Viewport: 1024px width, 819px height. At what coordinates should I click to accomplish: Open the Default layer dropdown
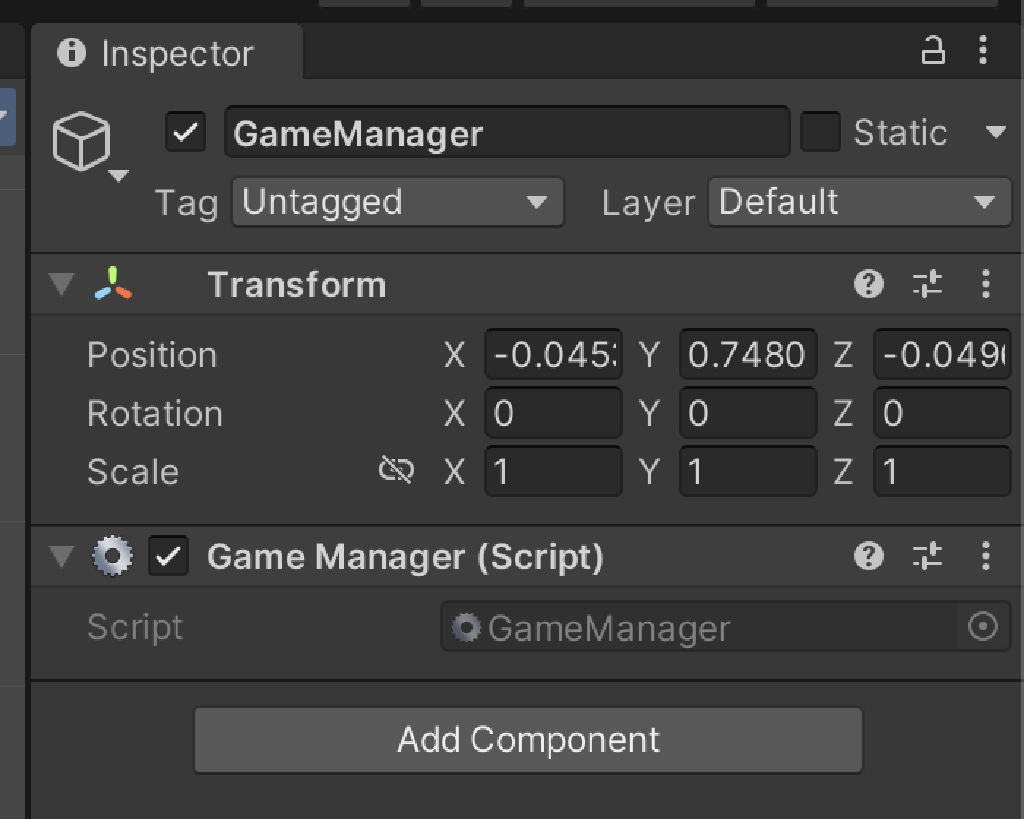point(858,202)
